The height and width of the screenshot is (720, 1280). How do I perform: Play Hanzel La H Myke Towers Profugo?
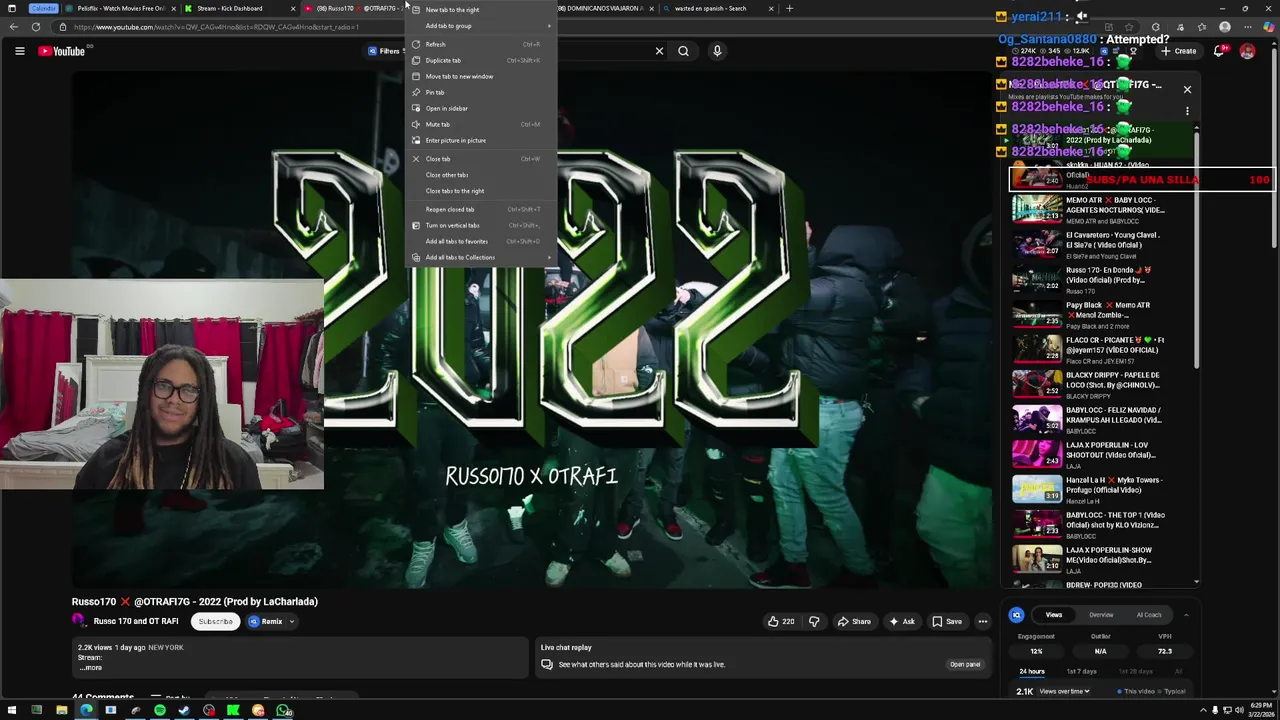tap(1100, 490)
